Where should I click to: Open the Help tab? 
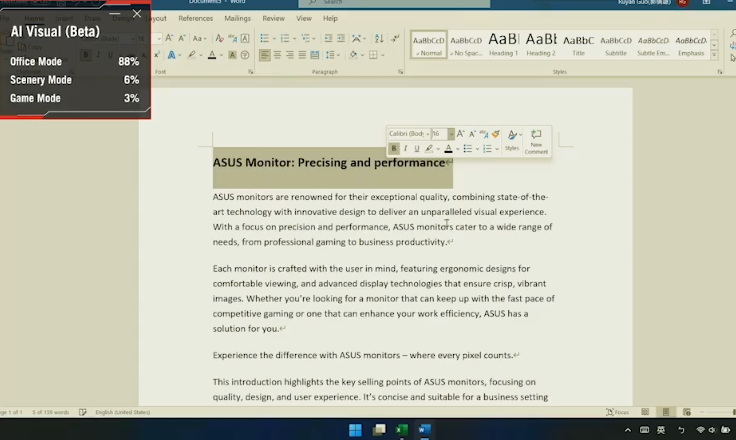330,18
